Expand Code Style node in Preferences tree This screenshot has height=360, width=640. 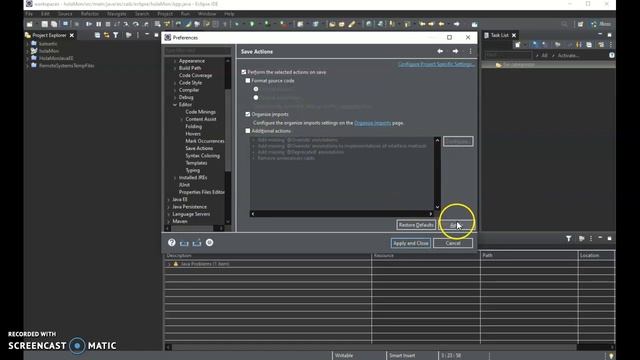(x=175, y=83)
